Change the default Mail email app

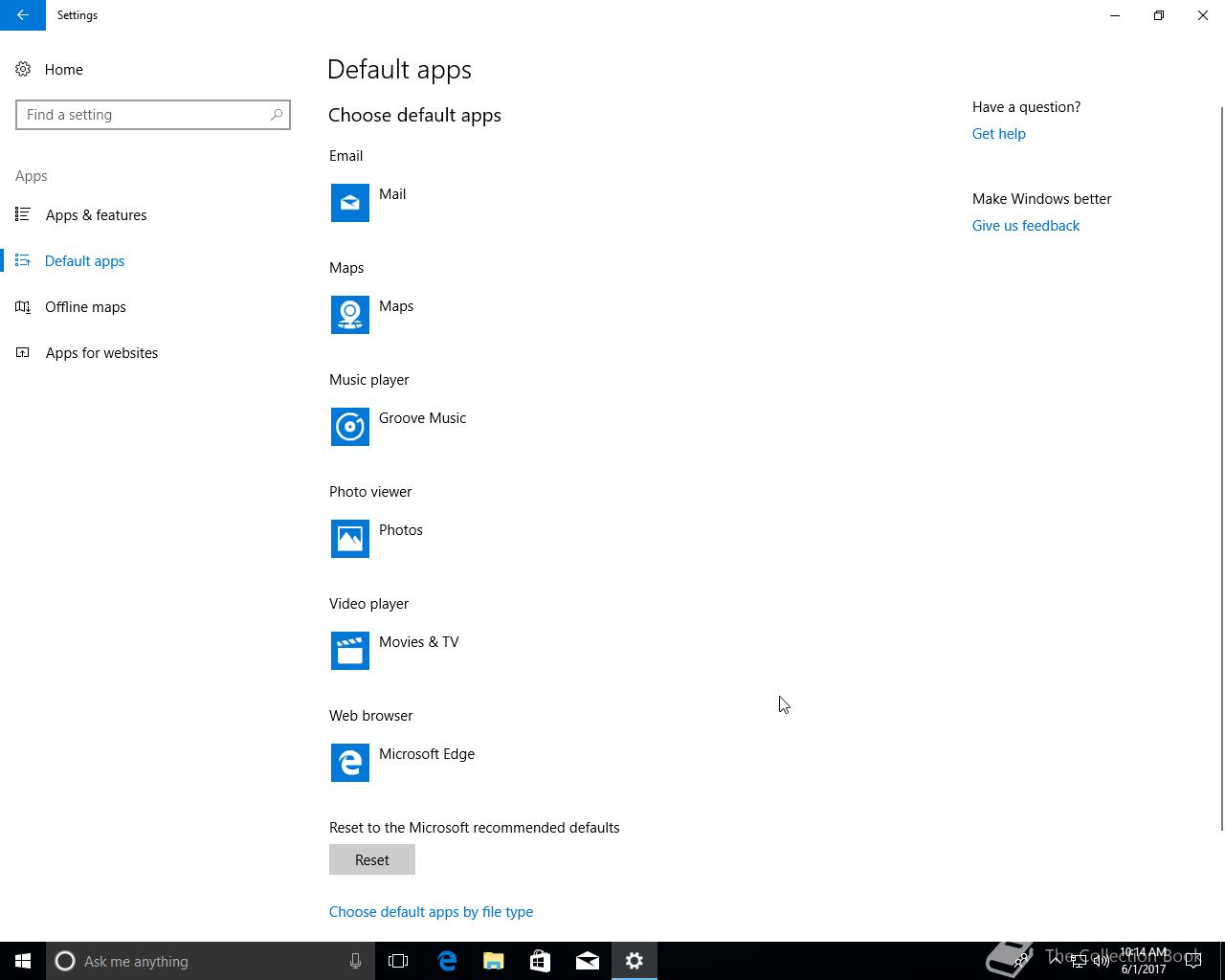392,194
